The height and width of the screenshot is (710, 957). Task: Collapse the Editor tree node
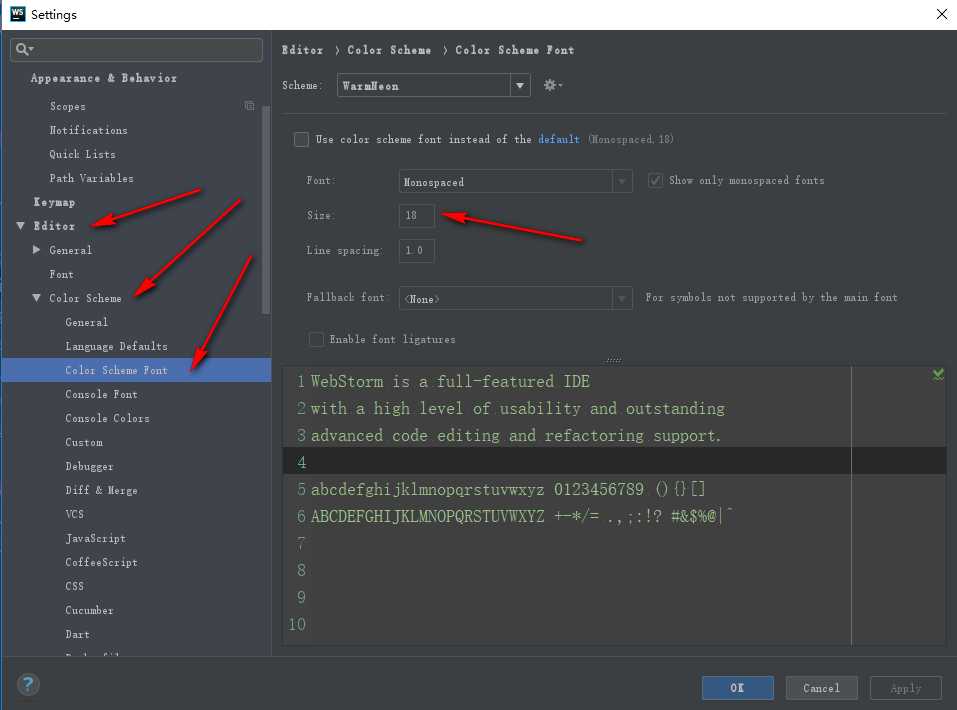pos(21,226)
